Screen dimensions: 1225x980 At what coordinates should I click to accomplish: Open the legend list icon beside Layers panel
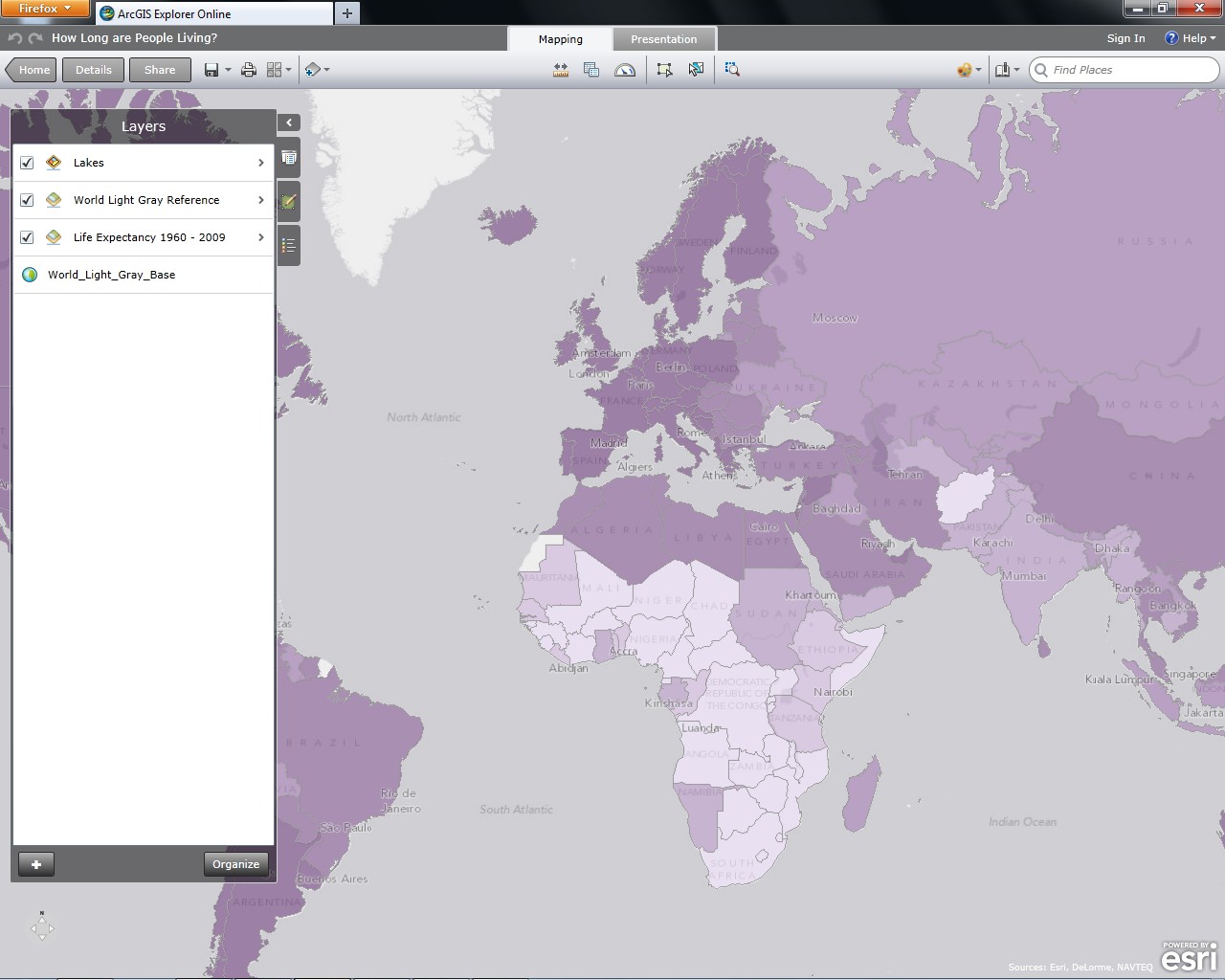288,246
